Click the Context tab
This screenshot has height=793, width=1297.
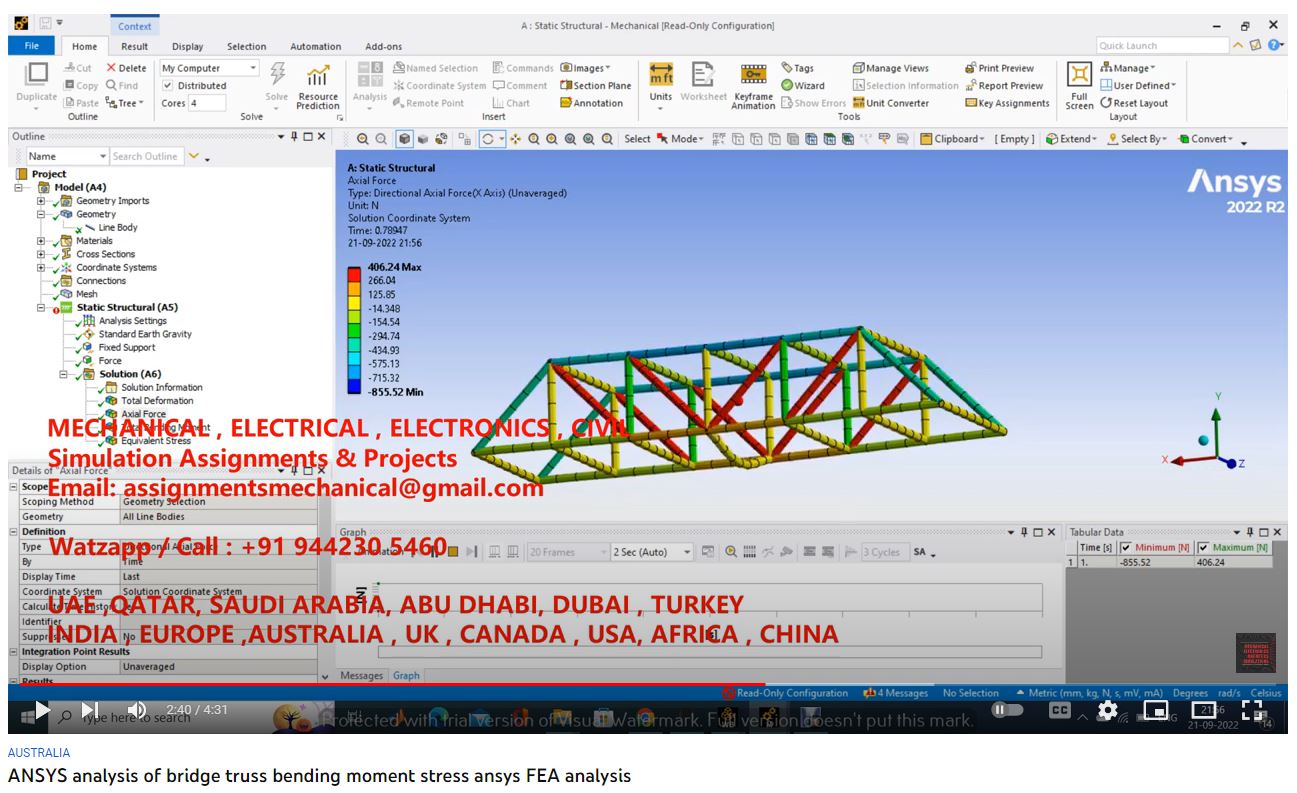coord(135,27)
